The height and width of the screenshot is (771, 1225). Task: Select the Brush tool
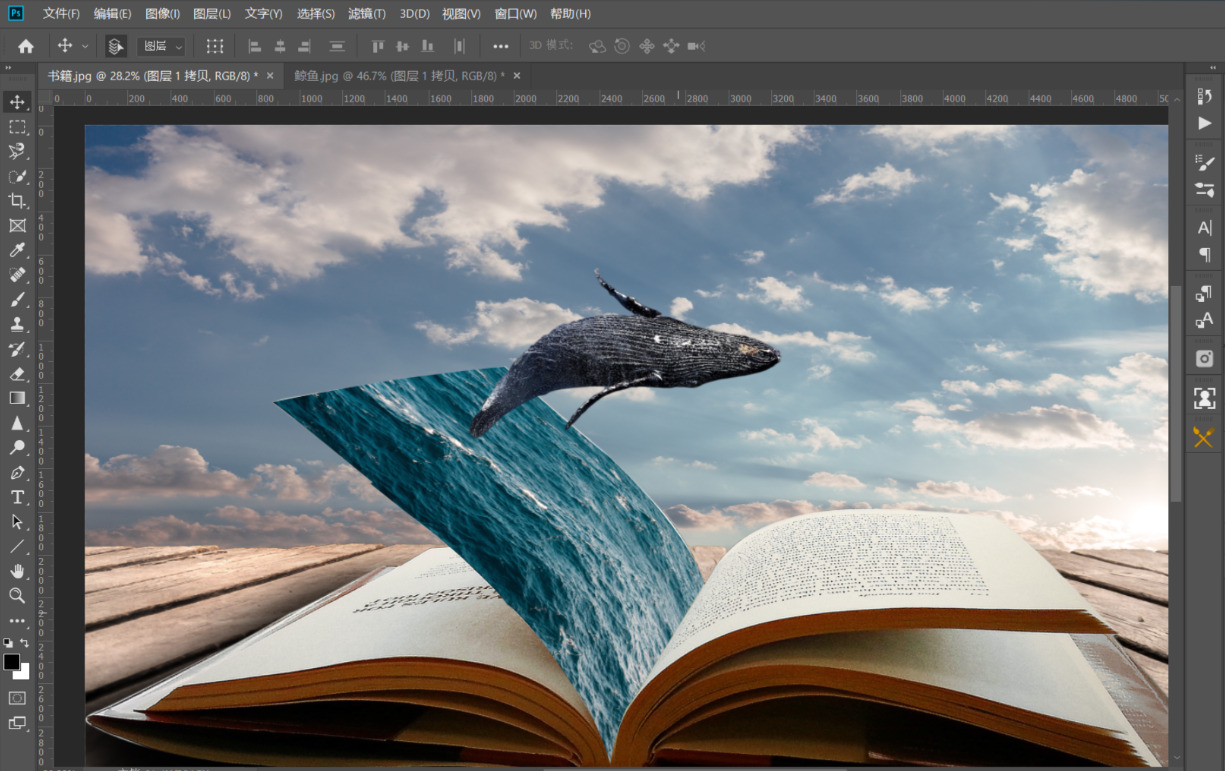click(x=17, y=299)
